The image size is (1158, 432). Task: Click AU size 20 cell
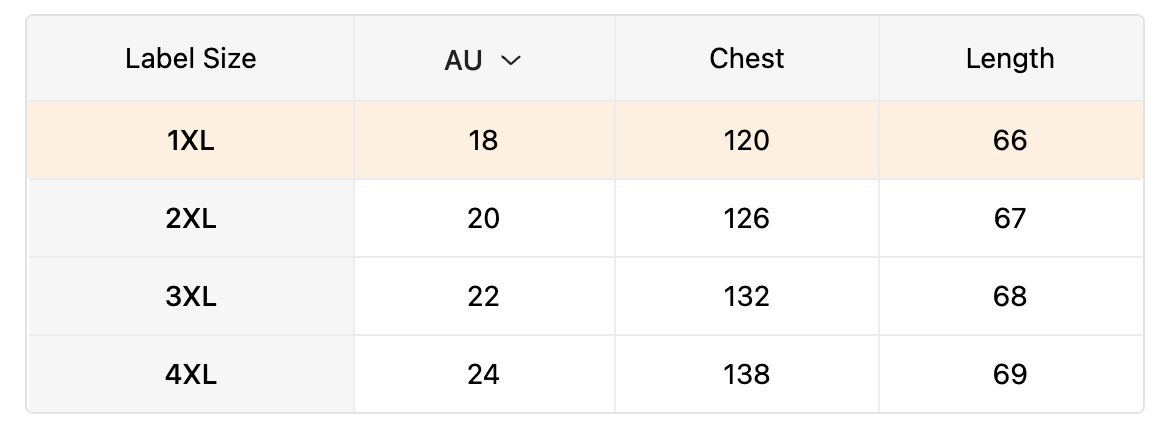[x=483, y=218]
